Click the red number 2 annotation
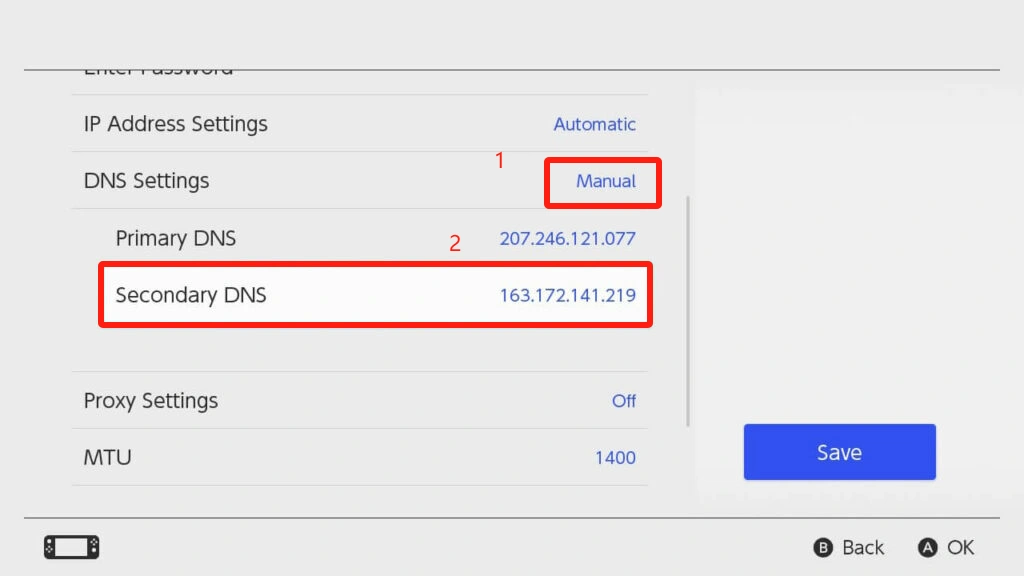 click(455, 243)
